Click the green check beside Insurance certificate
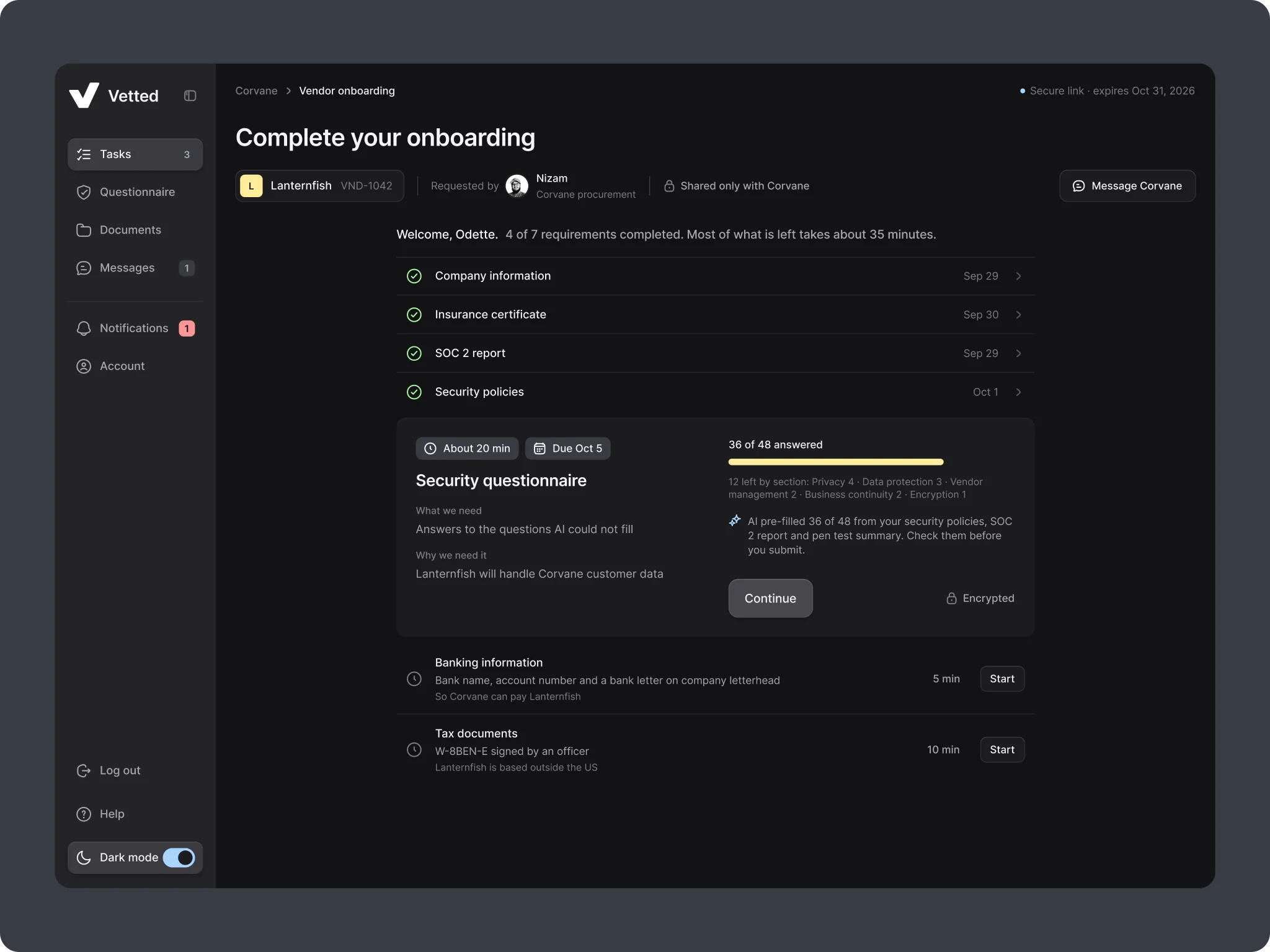This screenshot has height=952, width=1270. [414, 315]
